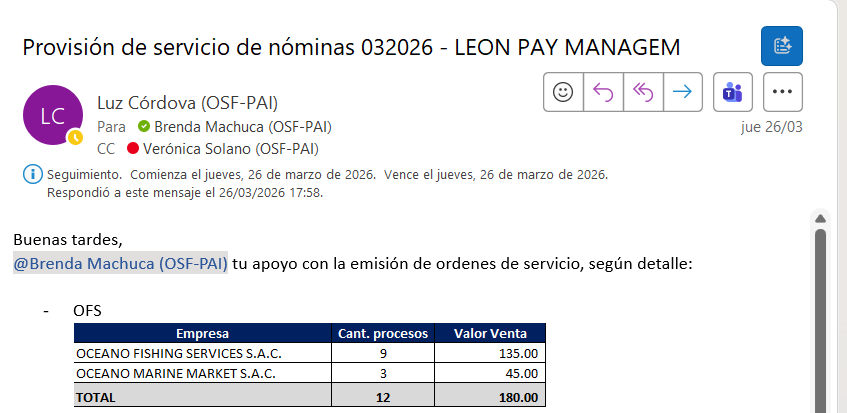Share email to Teams
The height and width of the screenshot is (413, 847).
click(x=732, y=92)
